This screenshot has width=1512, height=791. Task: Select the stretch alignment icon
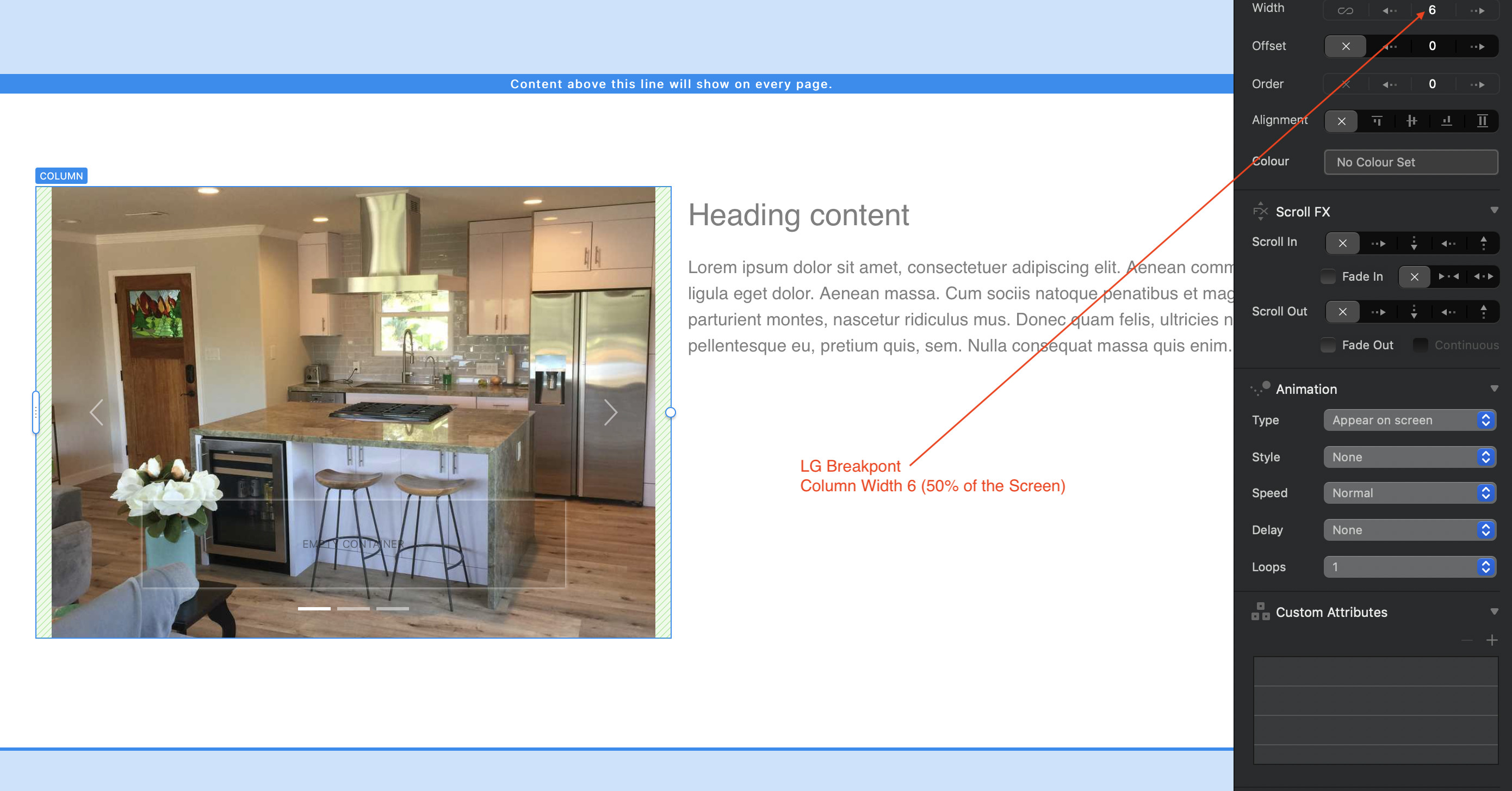(x=1482, y=121)
